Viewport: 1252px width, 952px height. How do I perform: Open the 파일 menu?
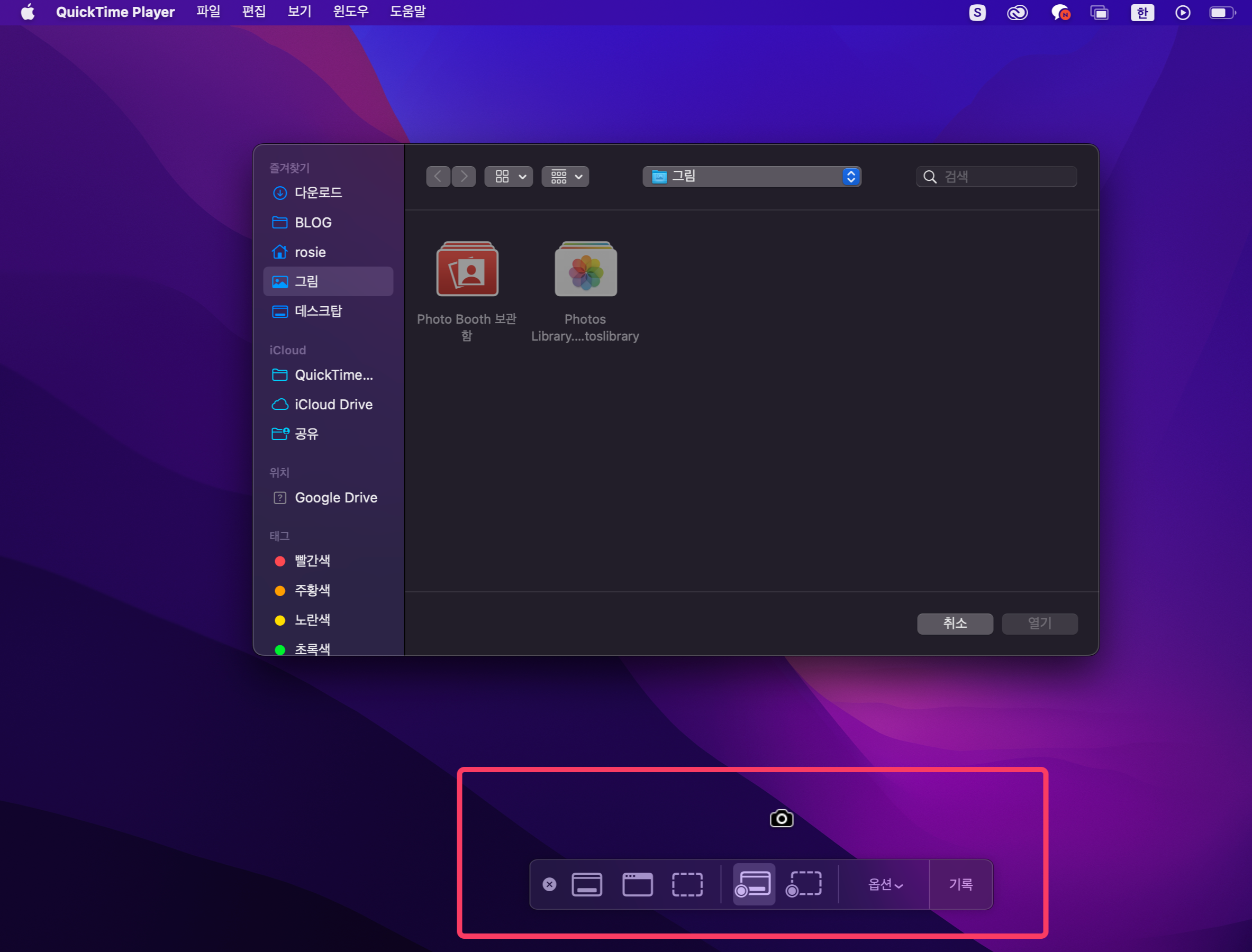click(x=208, y=12)
